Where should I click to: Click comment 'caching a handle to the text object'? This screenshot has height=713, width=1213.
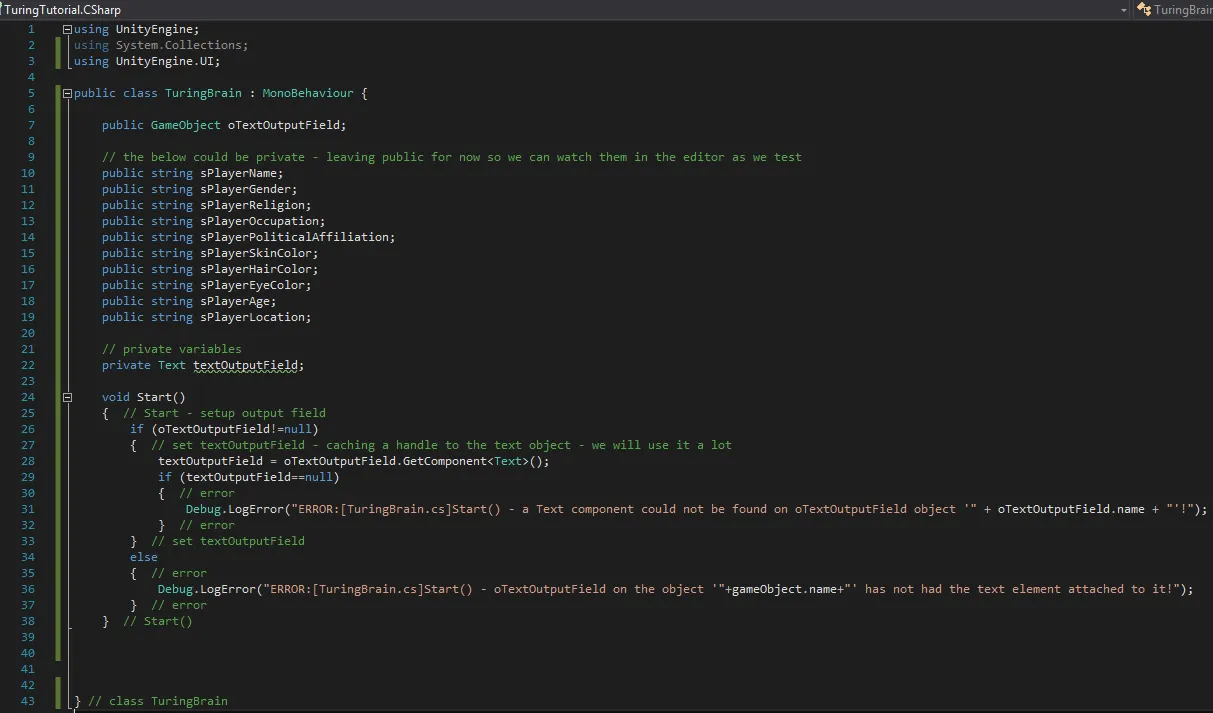pos(447,445)
